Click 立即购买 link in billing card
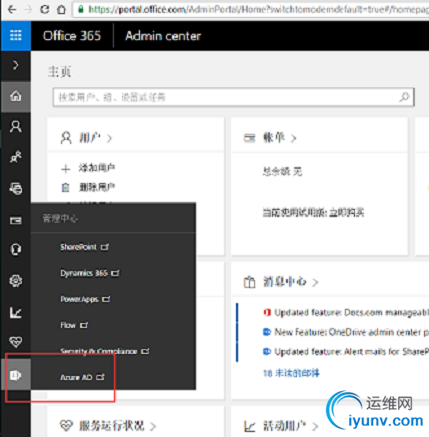The image size is (429, 437). 347,212
